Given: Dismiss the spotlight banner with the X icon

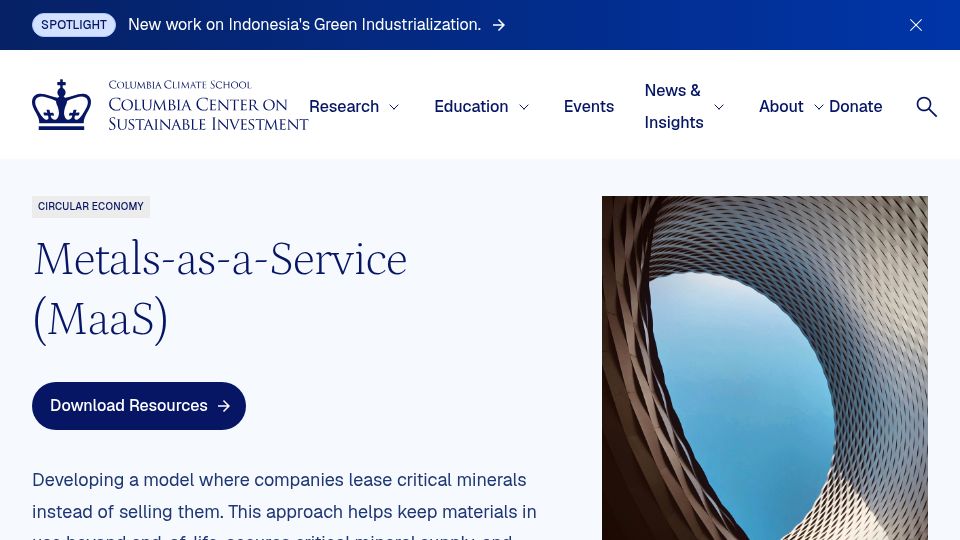Looking at the screenshot, I should click(x=915, y=25).
